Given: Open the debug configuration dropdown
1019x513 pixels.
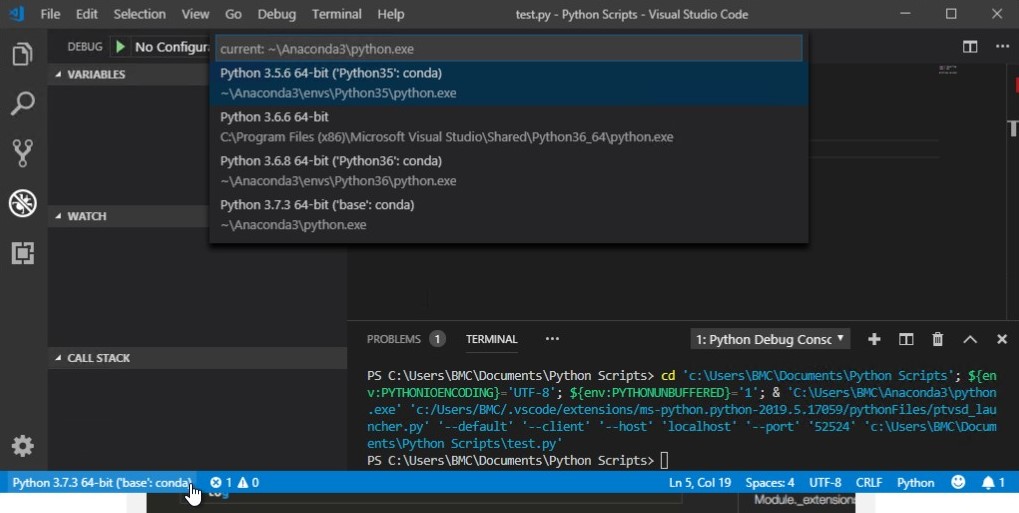Looking at the screenshot, I should pyautogui.click(x=172, y=47).
